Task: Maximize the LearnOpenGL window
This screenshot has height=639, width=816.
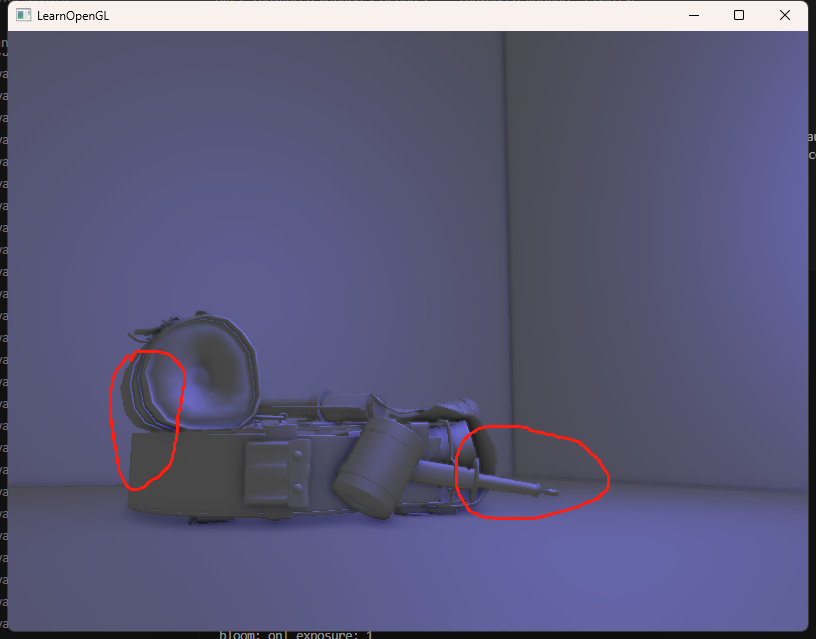Action: tap(739, 16)
